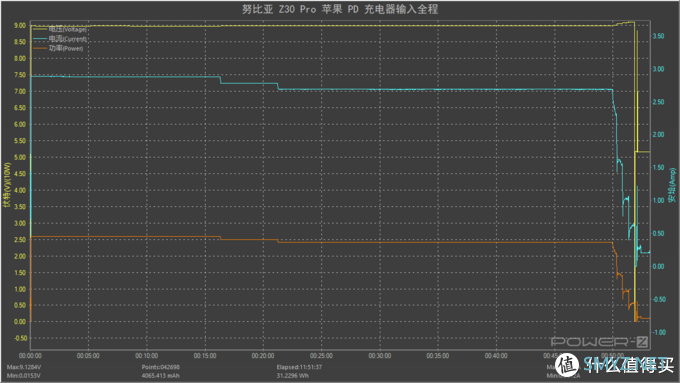Click the 5.00 tick on voltage axis
680x383 pixels.
(x=20, y=157)
